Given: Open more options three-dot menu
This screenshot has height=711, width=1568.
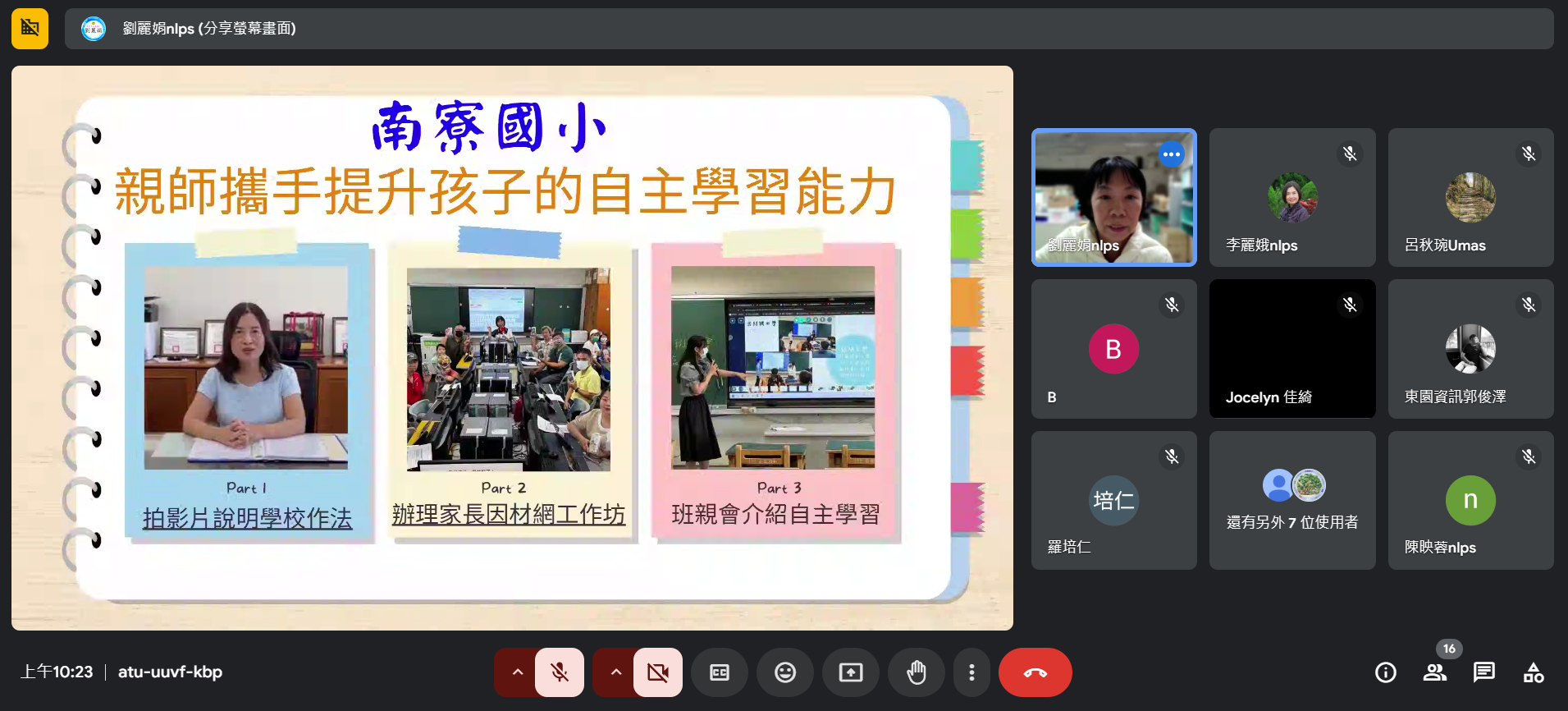Looking at the screenshot, I should [x=971, y=672].
